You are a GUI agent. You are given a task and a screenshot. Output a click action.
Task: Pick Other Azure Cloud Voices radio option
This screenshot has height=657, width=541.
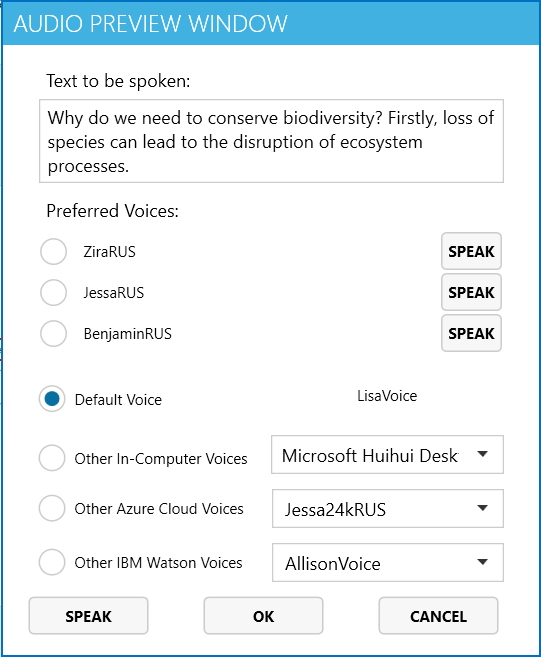point(52,508)
